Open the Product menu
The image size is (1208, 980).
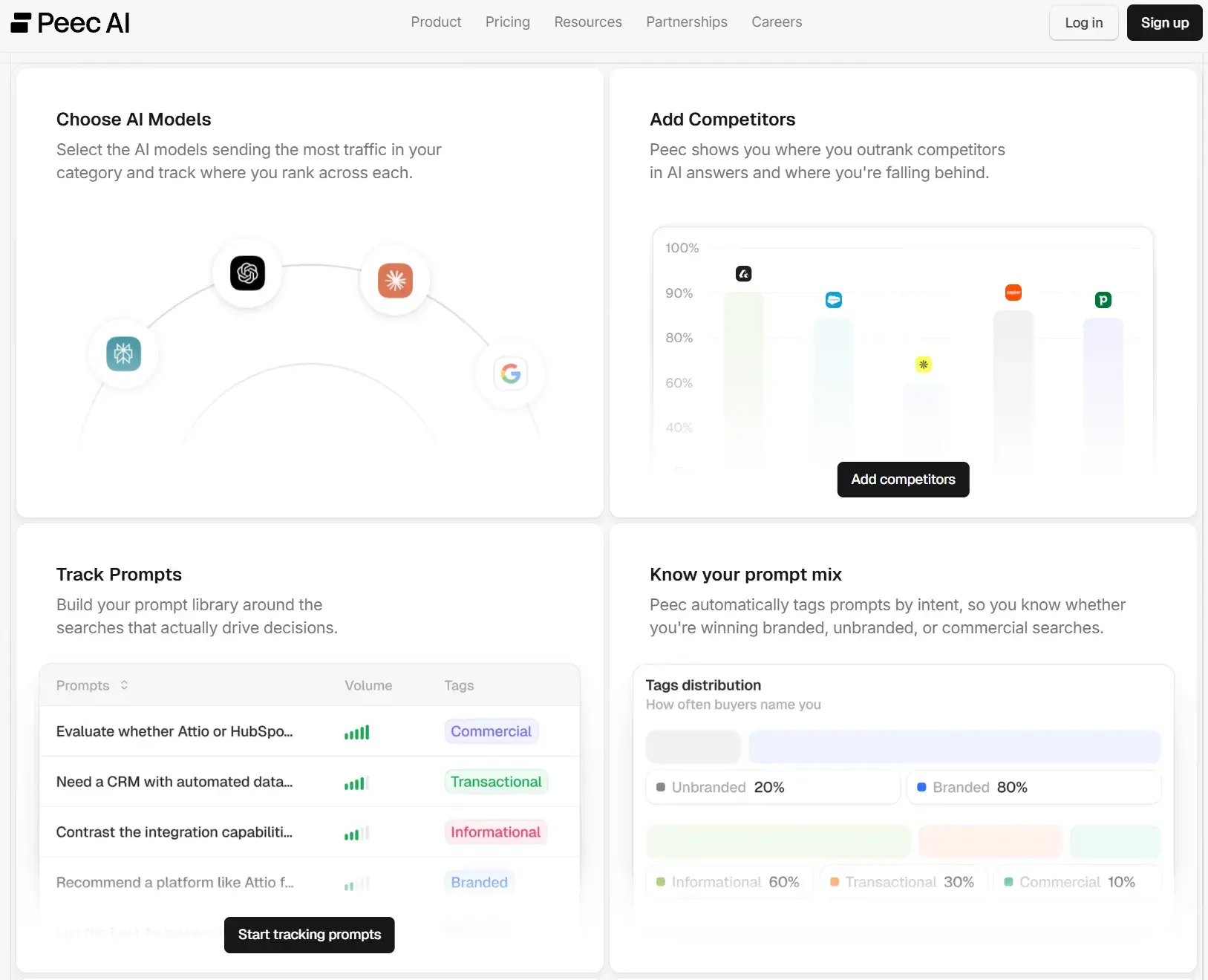tap(436, 22)
